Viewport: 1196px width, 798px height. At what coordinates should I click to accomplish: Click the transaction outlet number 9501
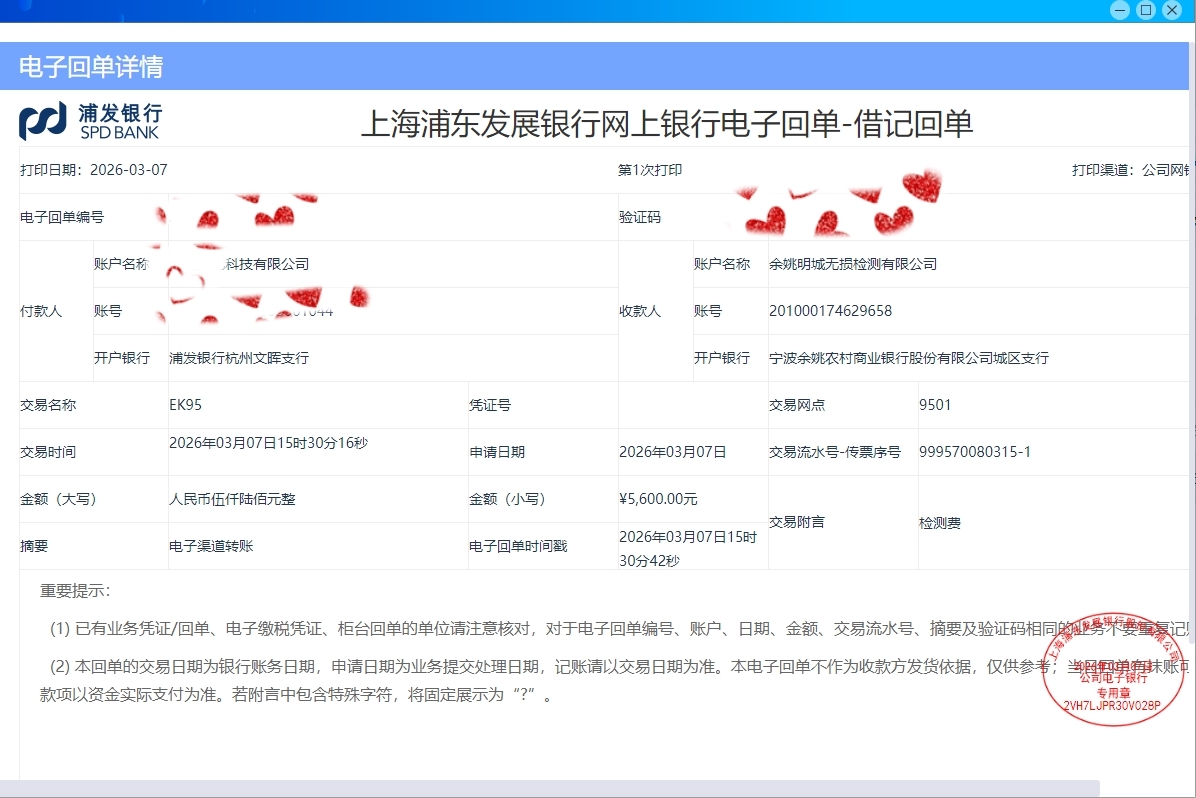tap(935, 405)
